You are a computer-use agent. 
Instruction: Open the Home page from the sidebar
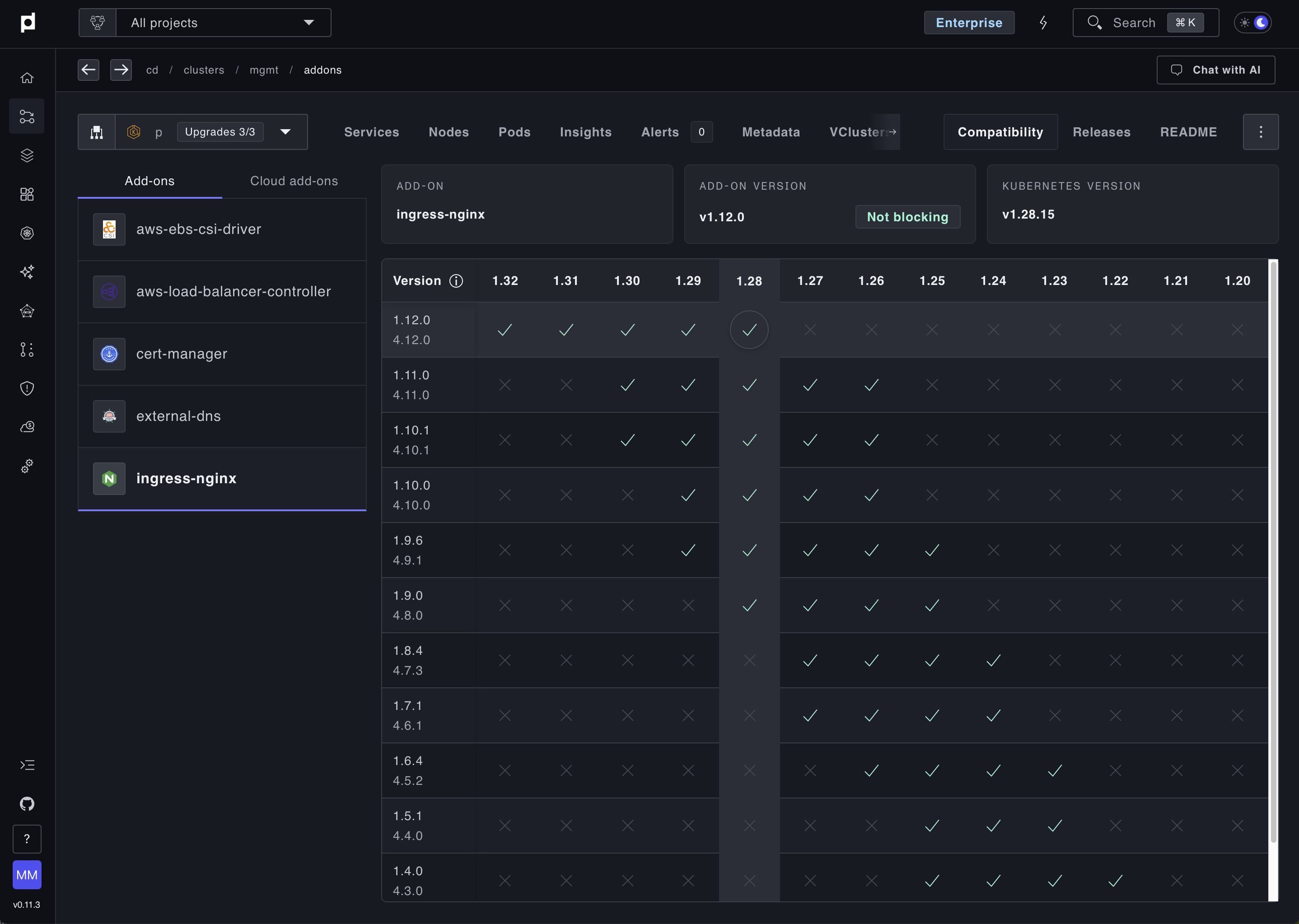(x=27, y=78)
